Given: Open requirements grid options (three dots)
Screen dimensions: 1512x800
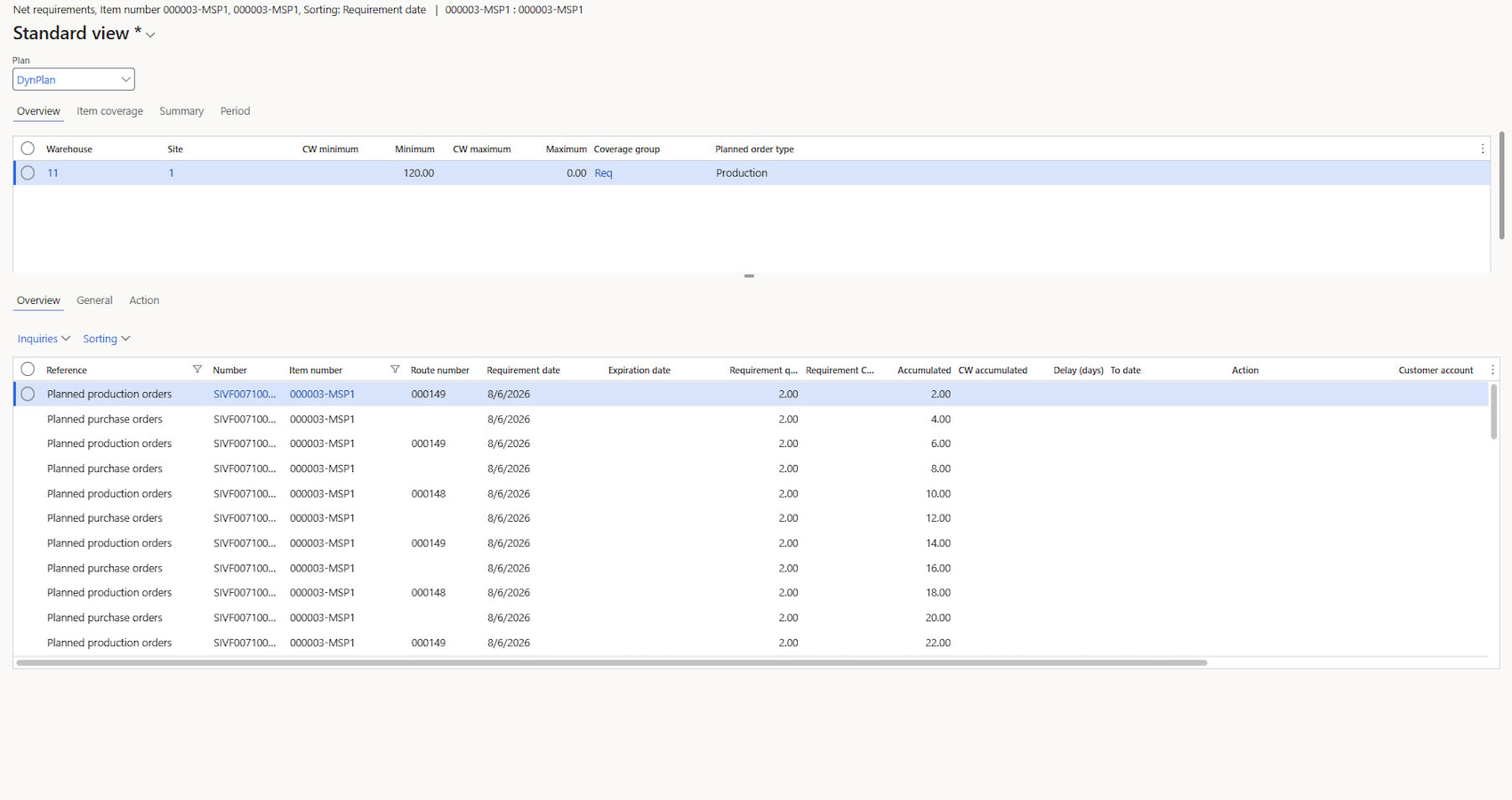Looking at the screenshot, I should tap(1492, 370).
